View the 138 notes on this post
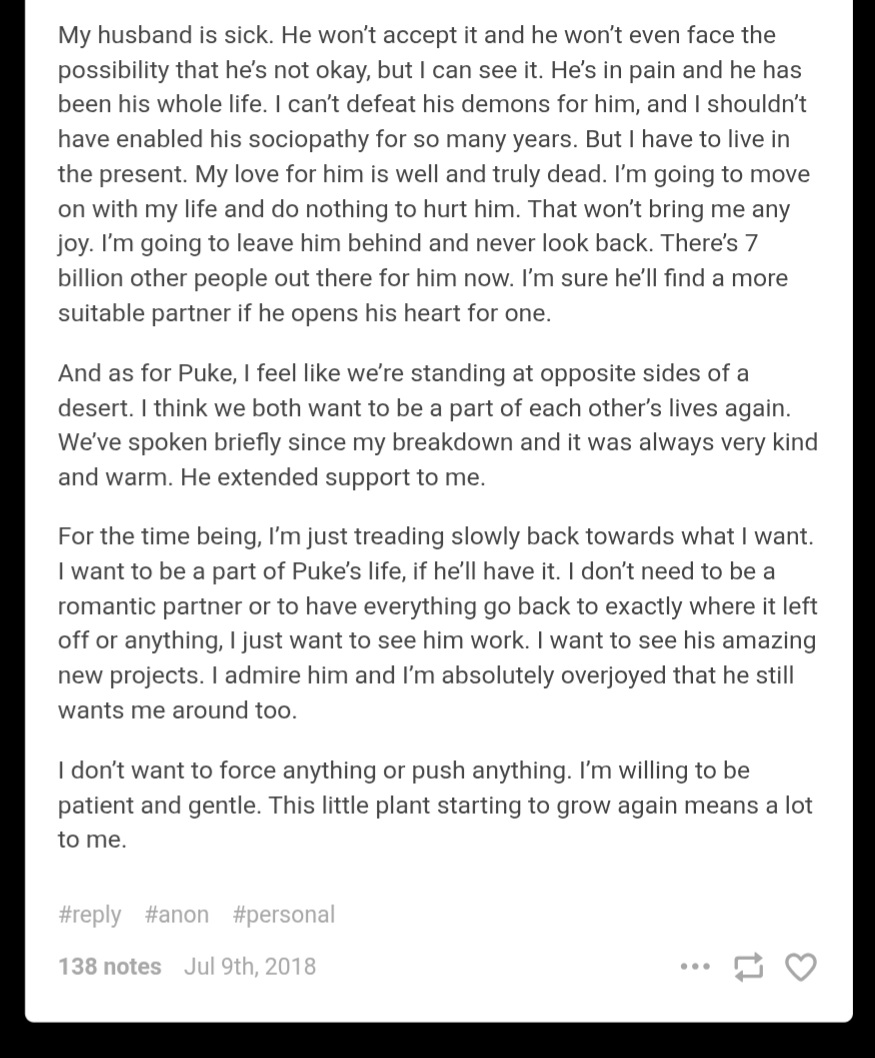Screen dimensions: 875x1058 click(x=109, y=966)
